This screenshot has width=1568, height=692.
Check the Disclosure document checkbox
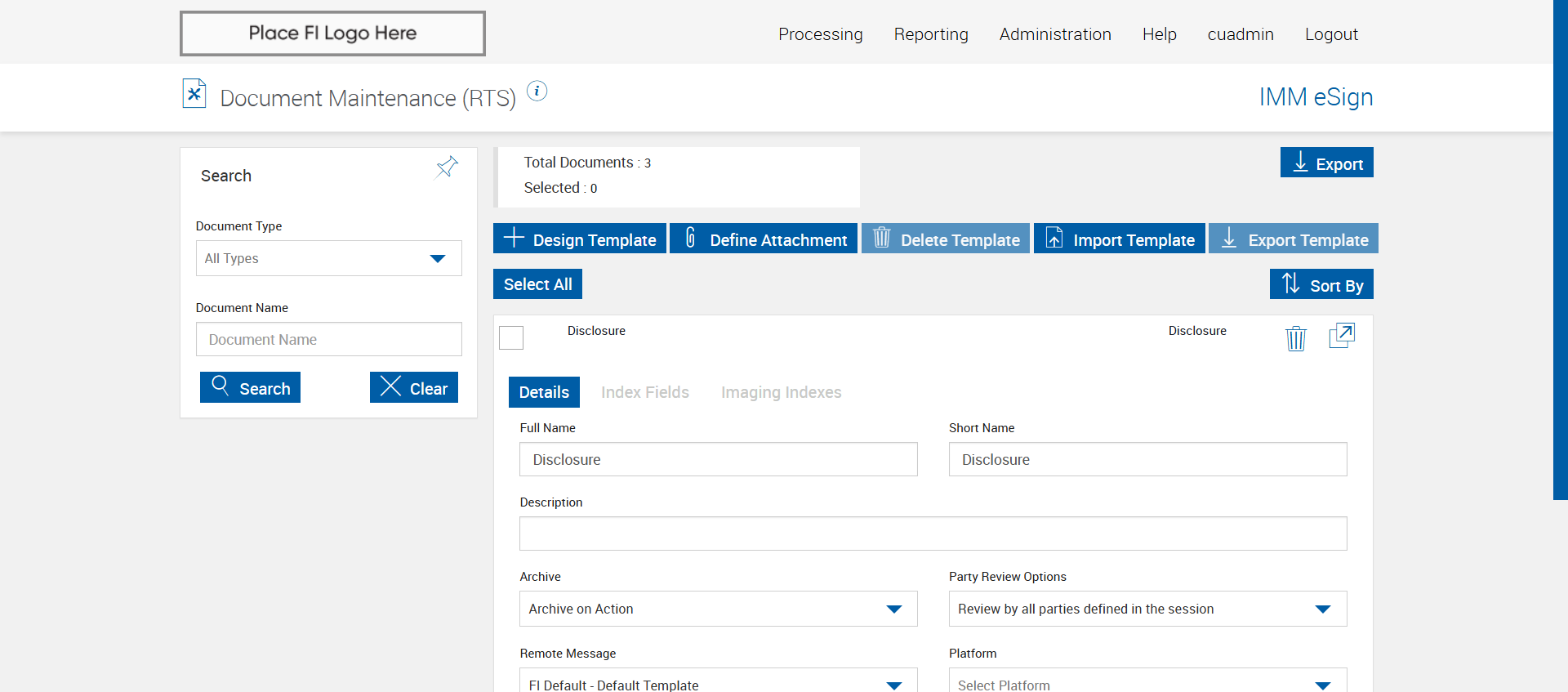click(511, 337)
